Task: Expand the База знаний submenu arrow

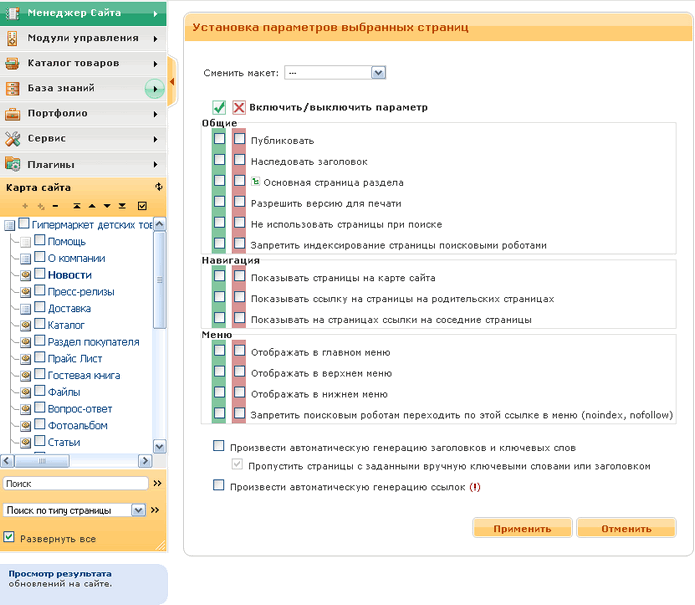Action: point(154,89)
